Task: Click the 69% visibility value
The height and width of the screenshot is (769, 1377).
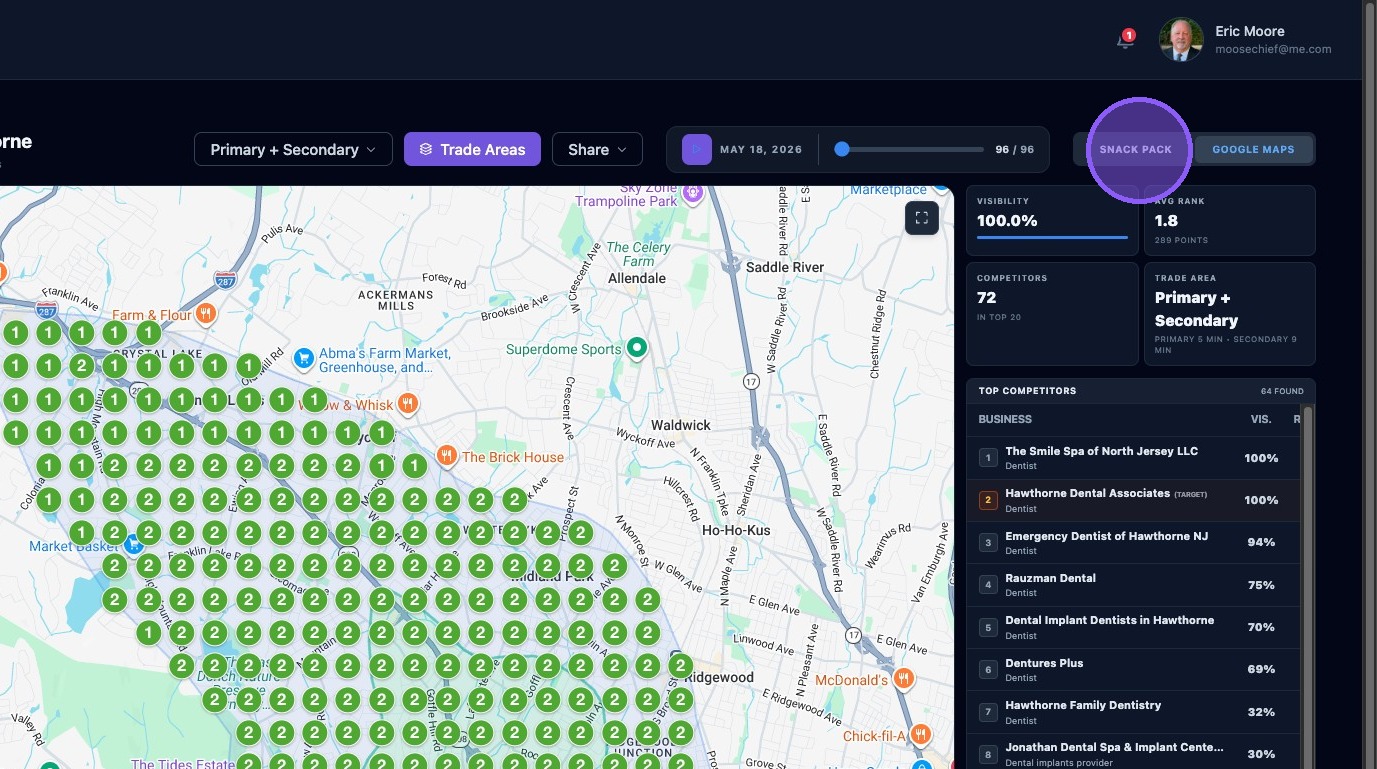Action: (1261, 670)
